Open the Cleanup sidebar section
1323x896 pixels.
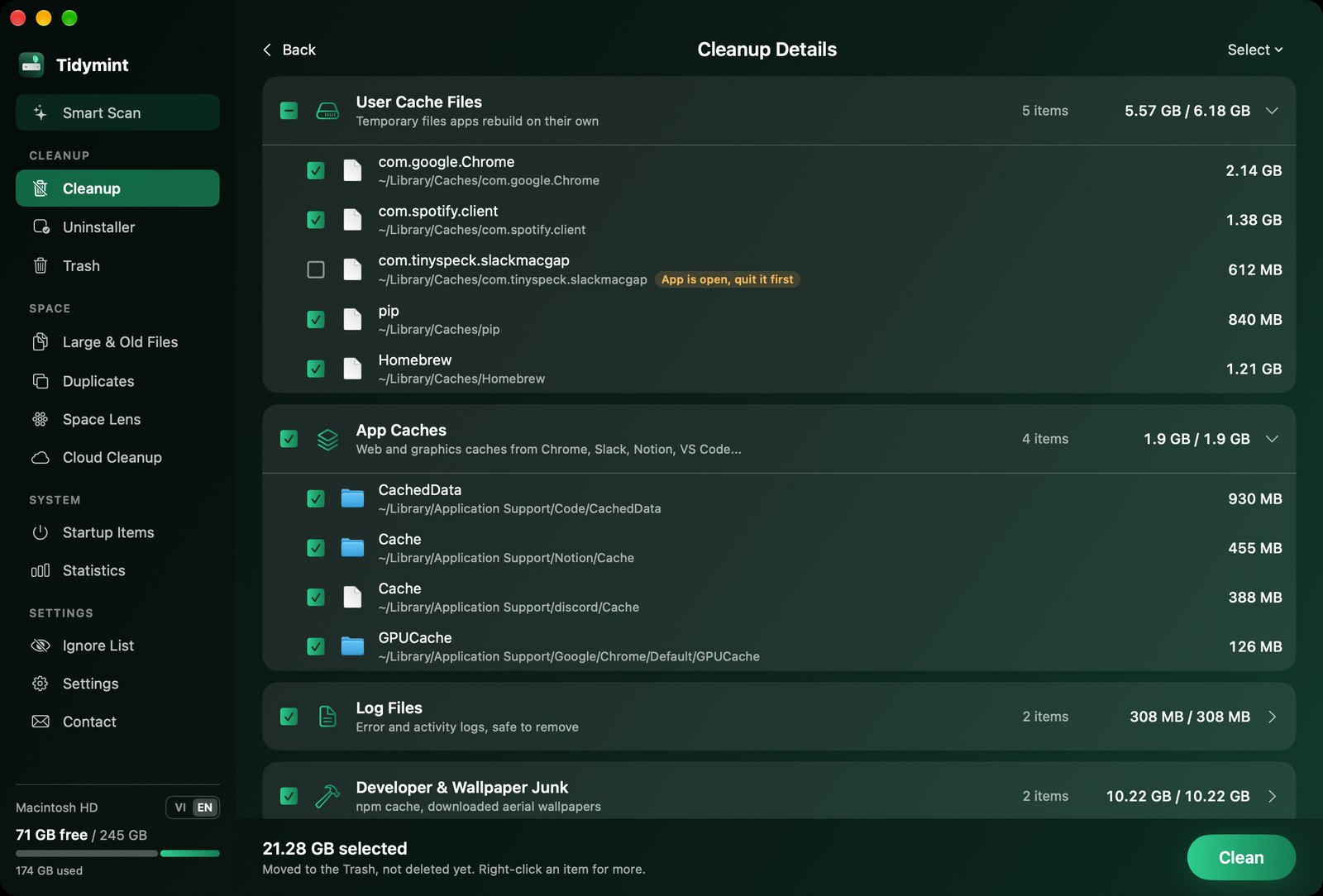[117, 188]
